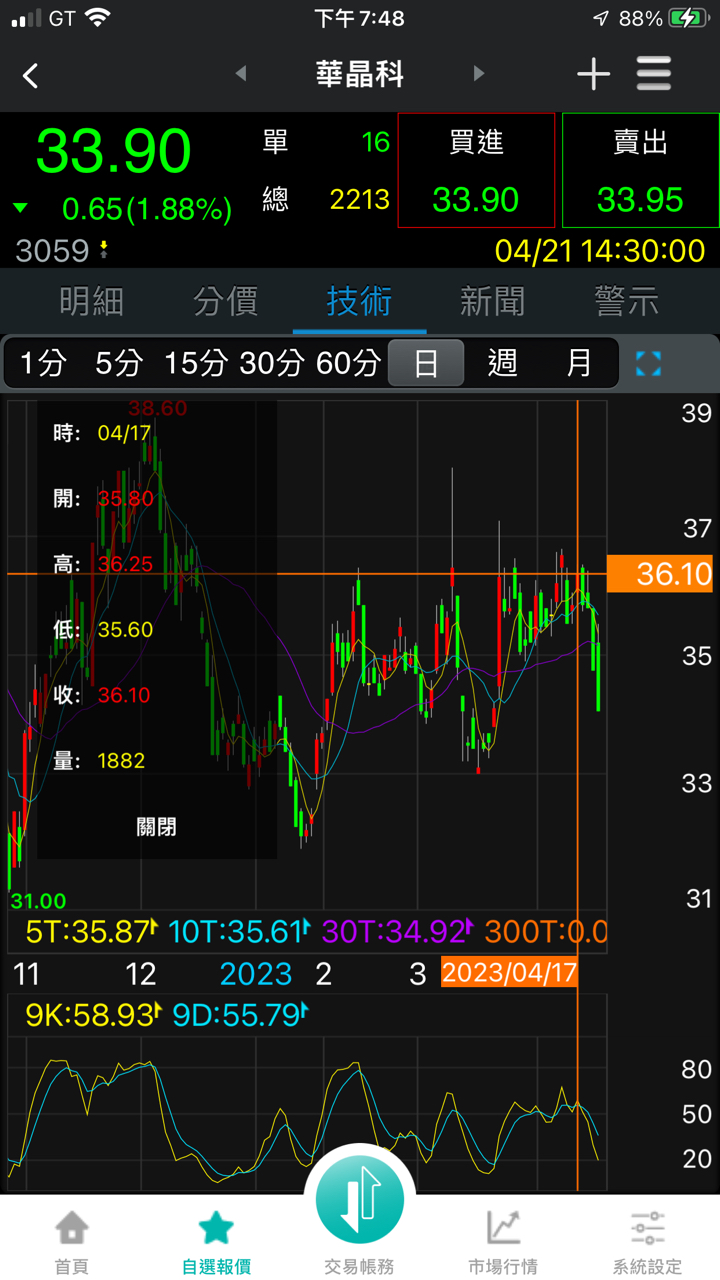The height and width of the screenshot is (1280, 720).
Task: Tap single volume value 16
Action: pyautogui.click(x=376, y=142)
